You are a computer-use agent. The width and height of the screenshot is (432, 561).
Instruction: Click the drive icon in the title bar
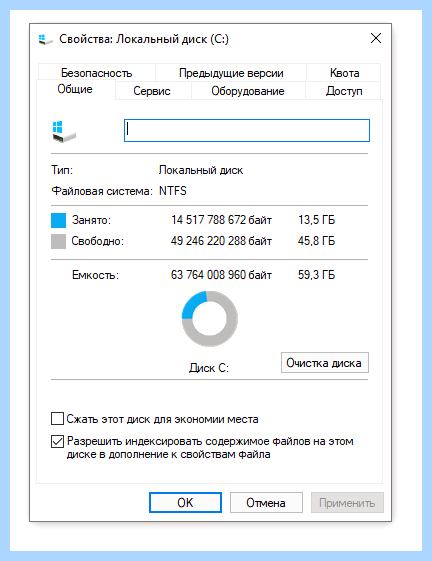tap(45, 39)
